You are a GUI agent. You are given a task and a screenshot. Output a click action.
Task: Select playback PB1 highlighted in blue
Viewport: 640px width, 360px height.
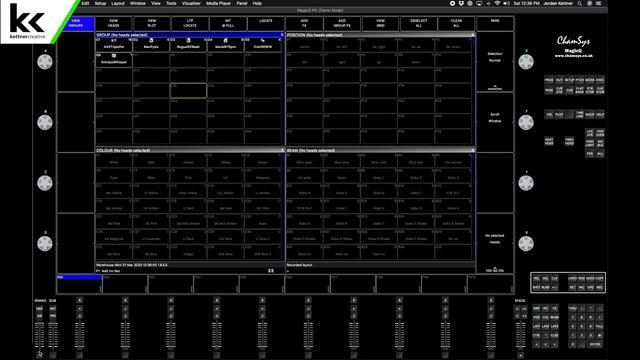pos(79,284)
